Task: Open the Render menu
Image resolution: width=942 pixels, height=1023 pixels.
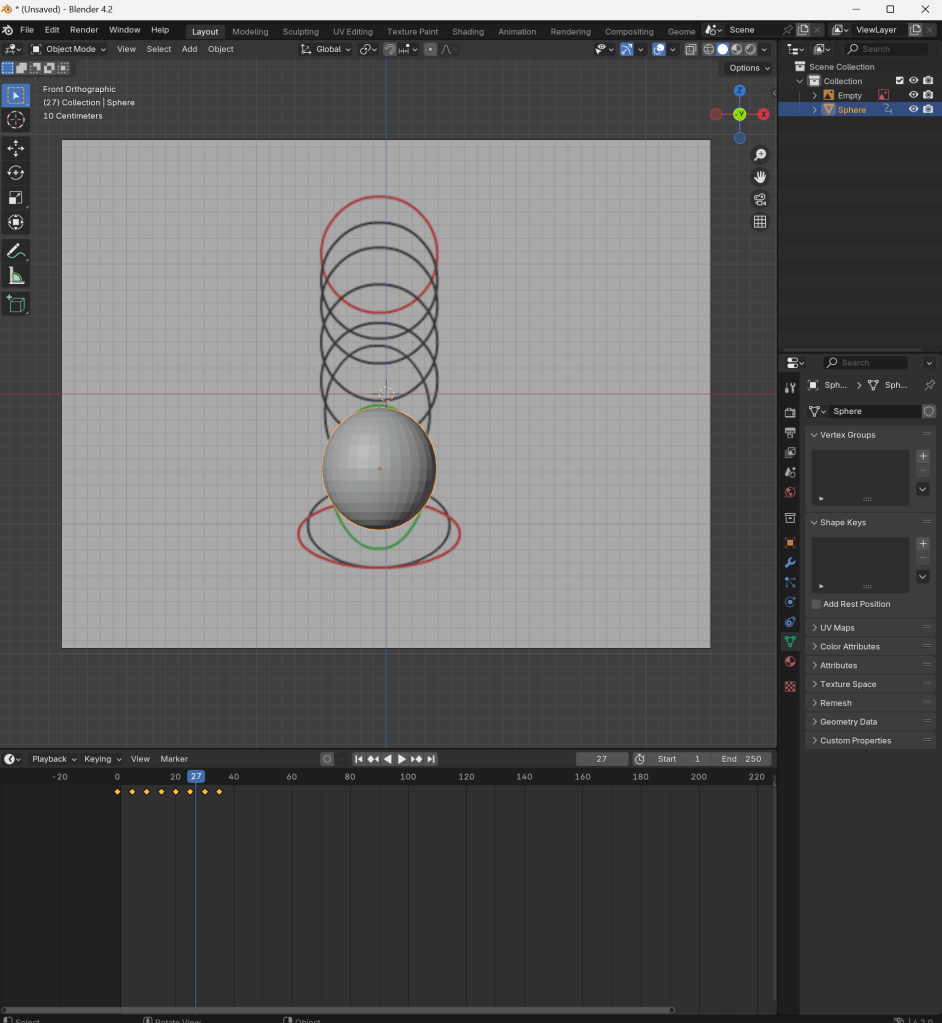Action: [x=84, y=30]
